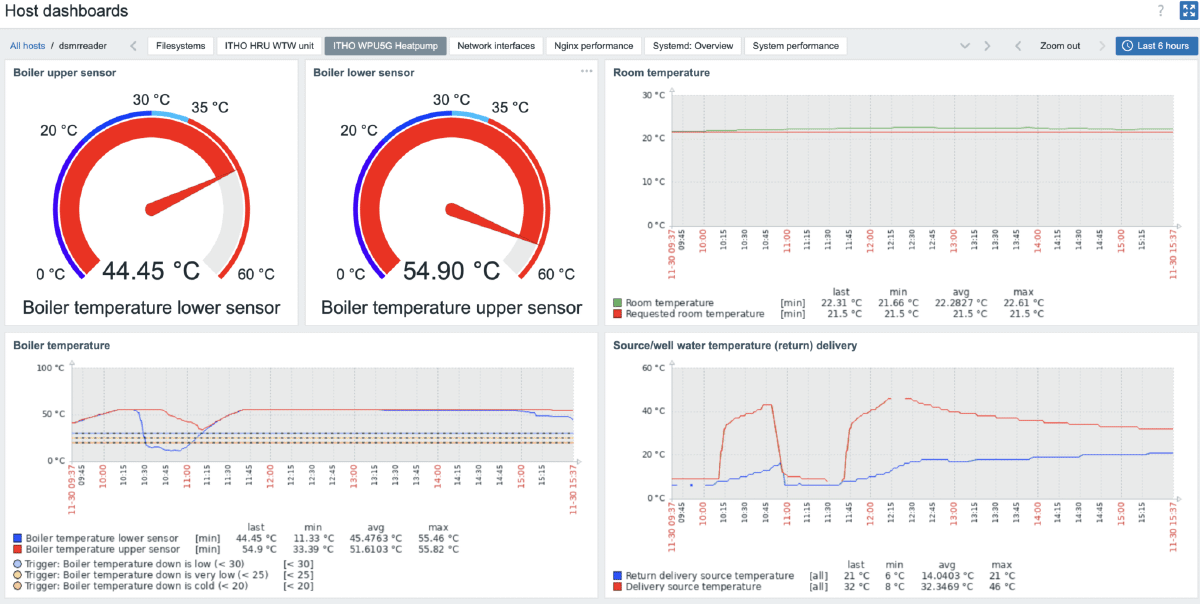This screenshot has width=1200, height=604.
Task: Switch to the Filesystems dashboard tab
Action: (180, 45)
